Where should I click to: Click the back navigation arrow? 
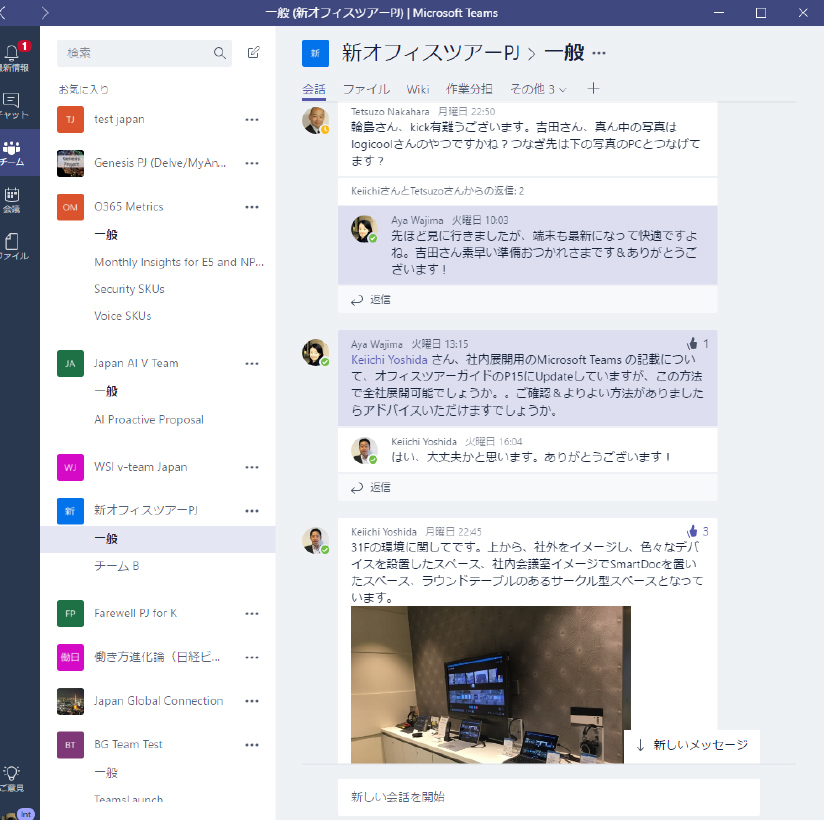(x=3, y=13)
